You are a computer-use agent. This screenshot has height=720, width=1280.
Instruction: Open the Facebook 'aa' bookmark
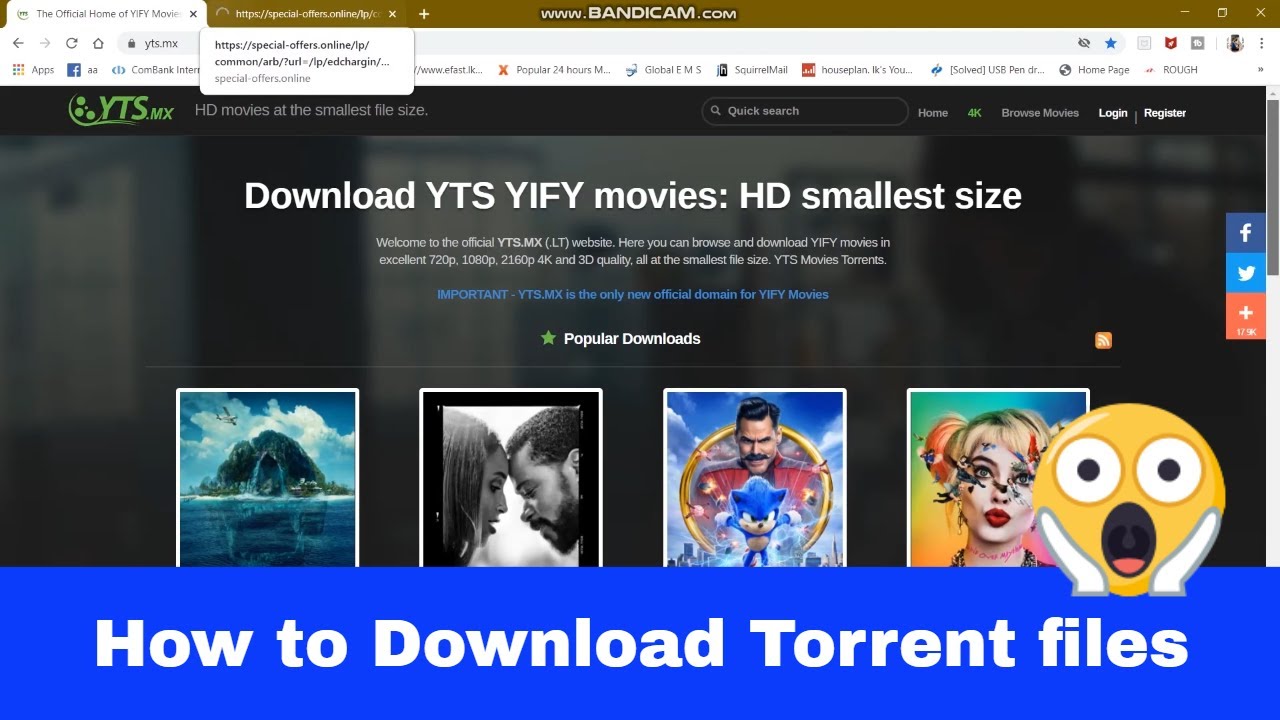(x=82, y=70)
